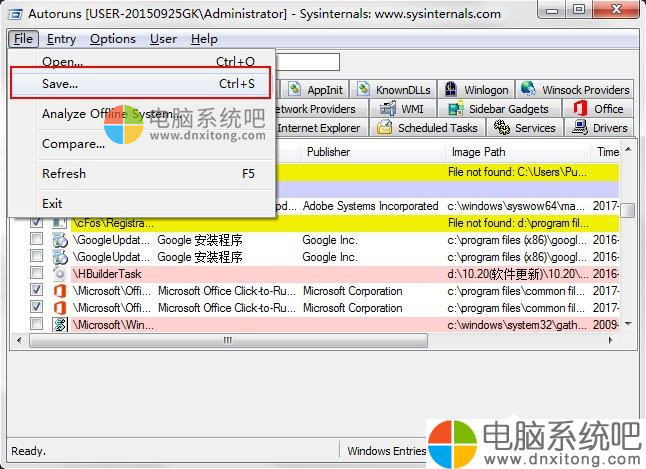The width and height of the screenshot is (646, 469).
Task: Check the HBuilderTask entry checkbox
Action: (36, 273)
